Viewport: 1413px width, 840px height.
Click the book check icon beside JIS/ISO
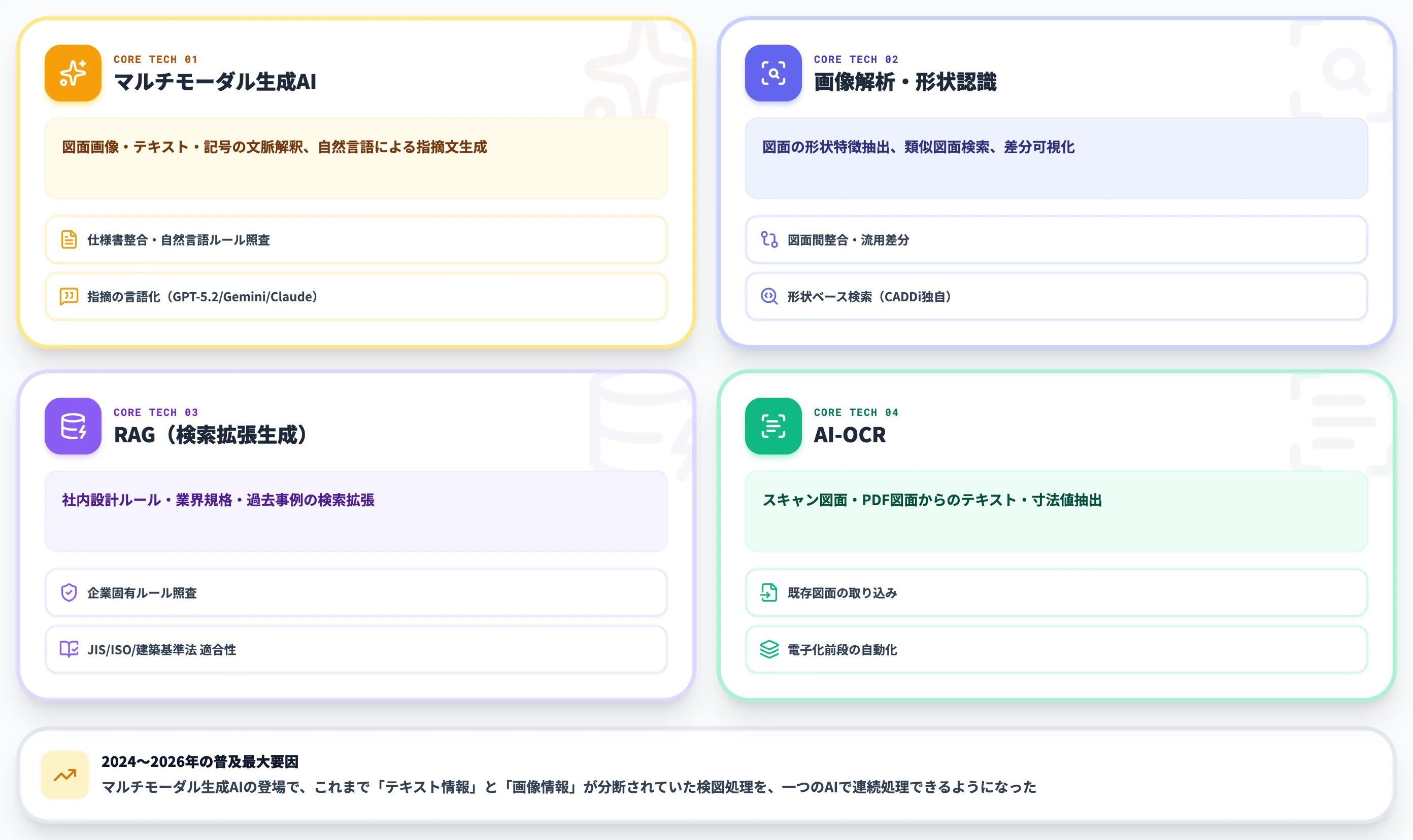[69, 649]
